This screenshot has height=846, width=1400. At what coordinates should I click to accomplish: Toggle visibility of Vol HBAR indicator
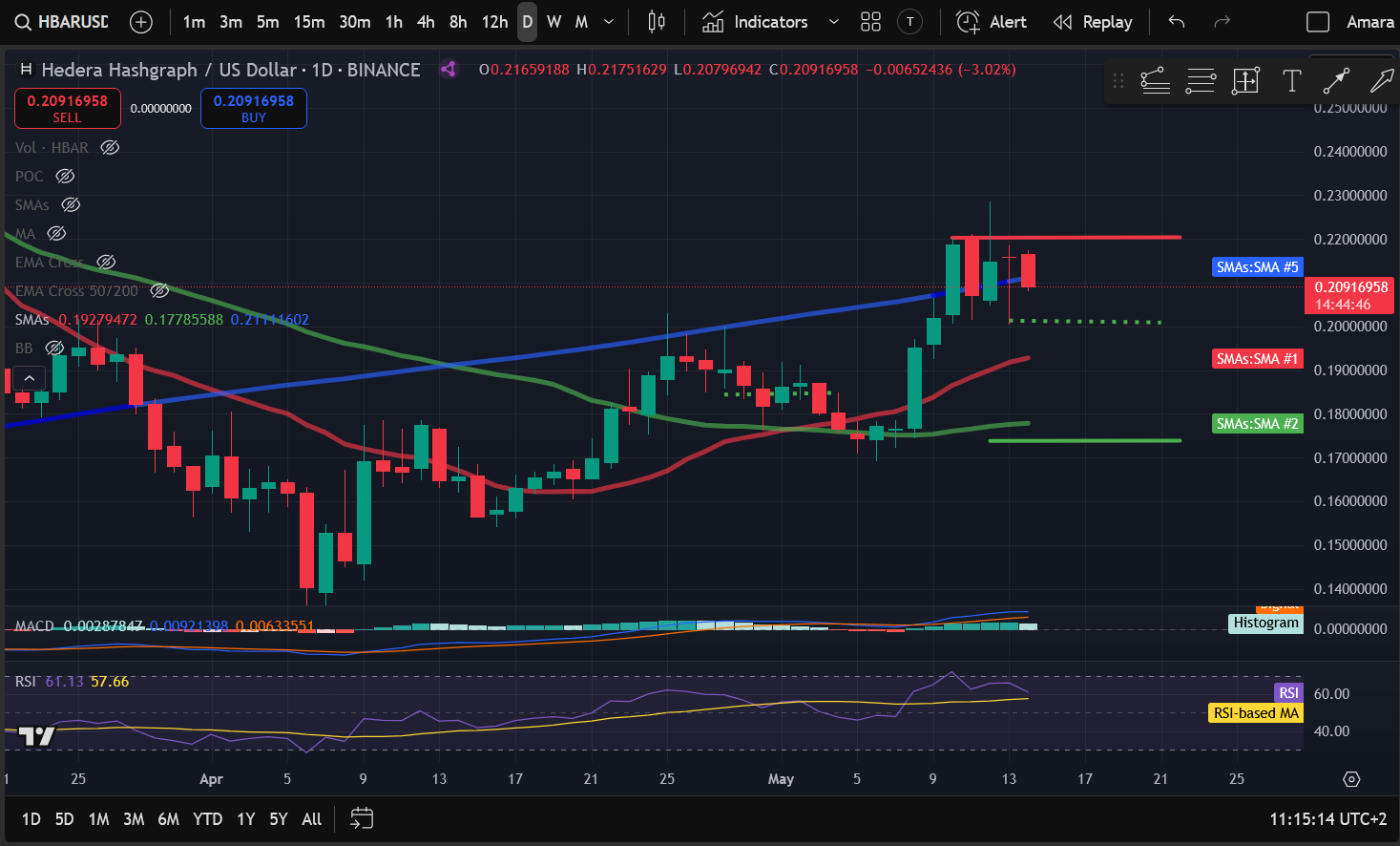(110, 147)
